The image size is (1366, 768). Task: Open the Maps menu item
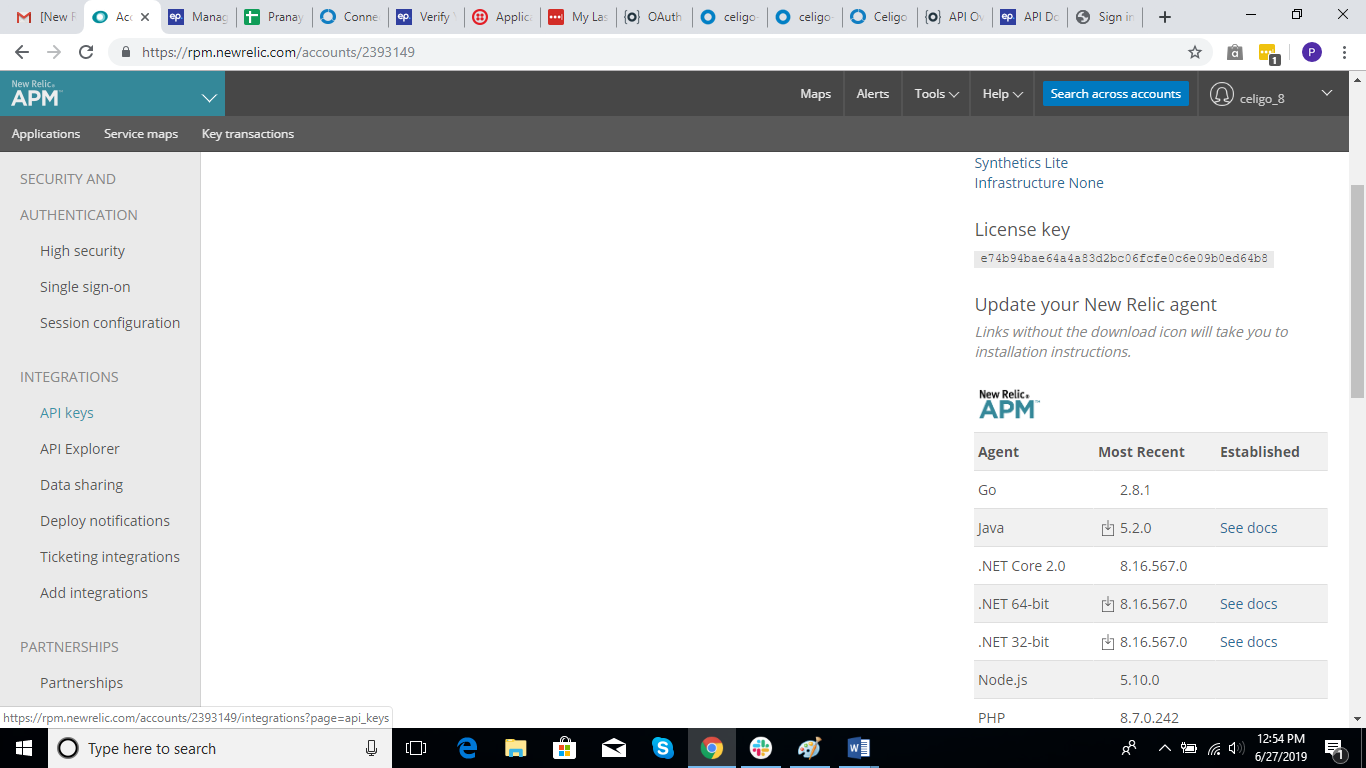pyautogui.click(x=815, y=93)
